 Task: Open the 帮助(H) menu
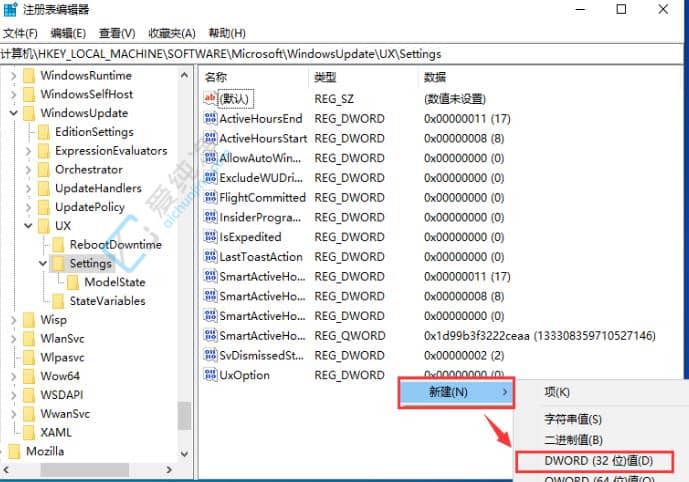pyautogui.click(x=227, y=33)
